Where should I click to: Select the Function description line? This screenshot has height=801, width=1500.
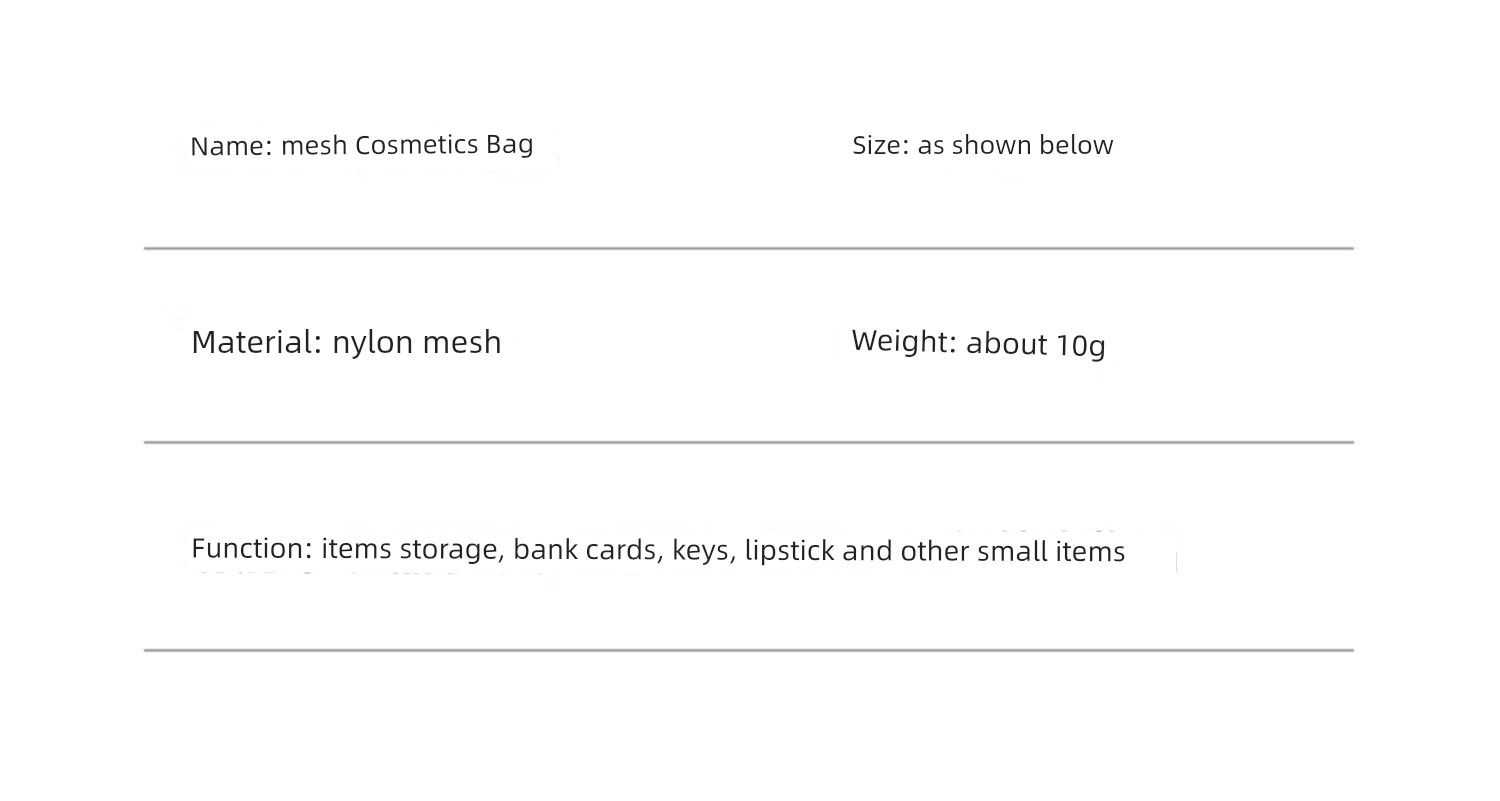tap(658, 550)
